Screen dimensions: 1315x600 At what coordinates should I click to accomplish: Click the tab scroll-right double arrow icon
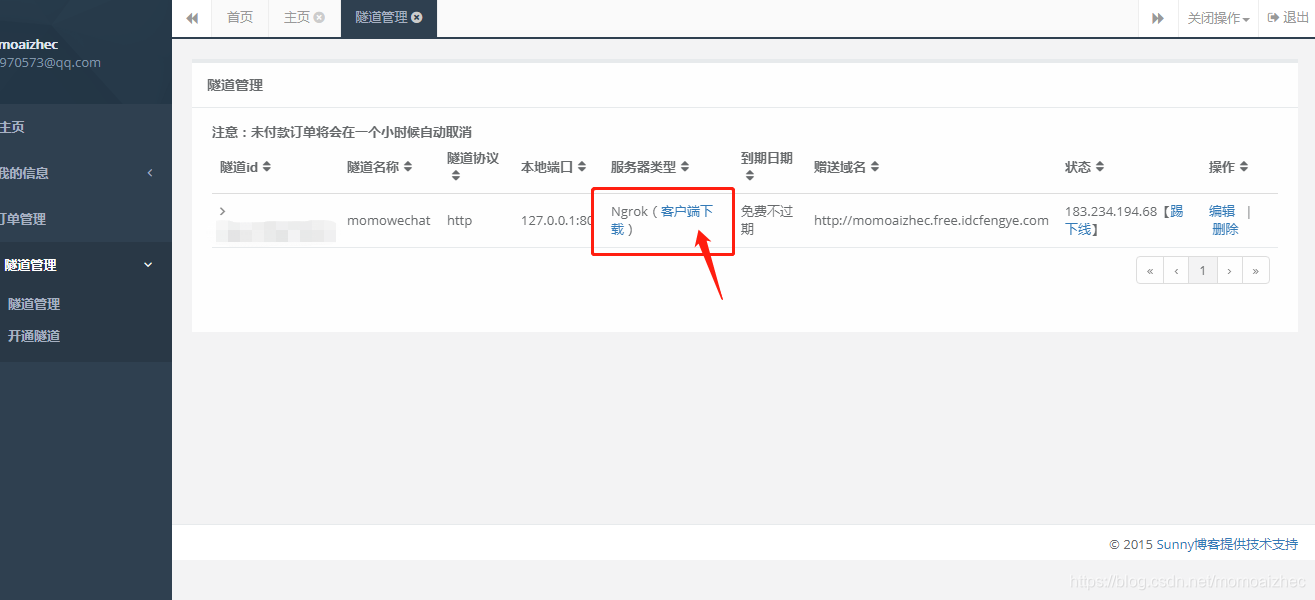click(1158, 18)
